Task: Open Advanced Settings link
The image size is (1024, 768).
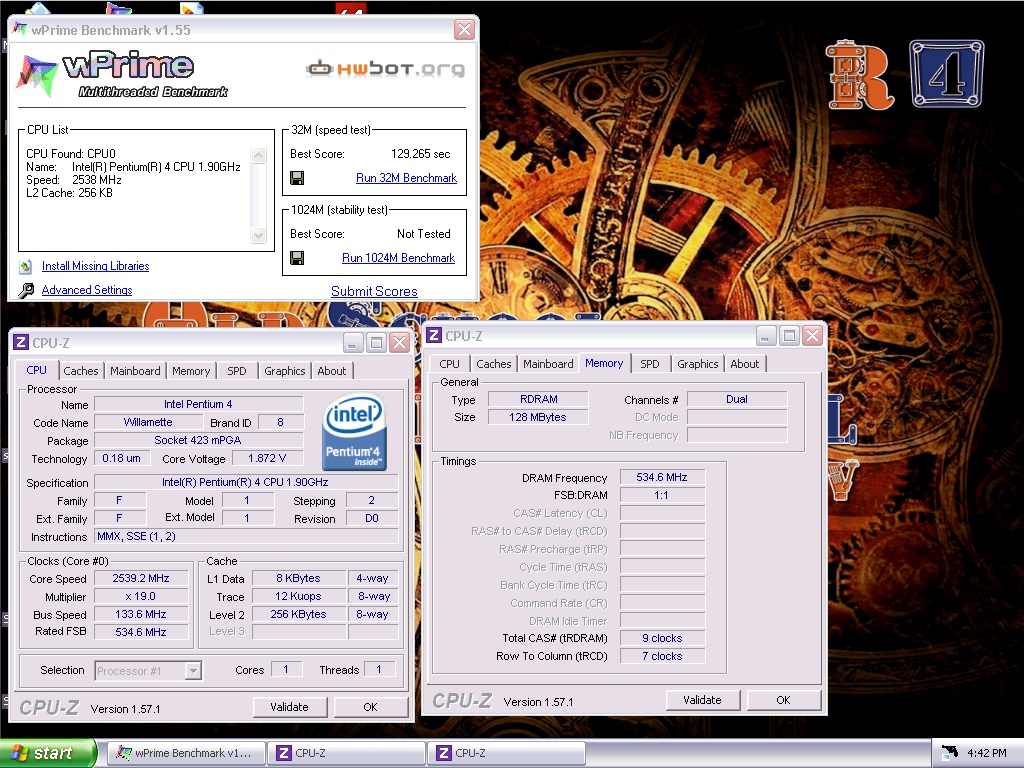Action: click(x=87, y=290)
